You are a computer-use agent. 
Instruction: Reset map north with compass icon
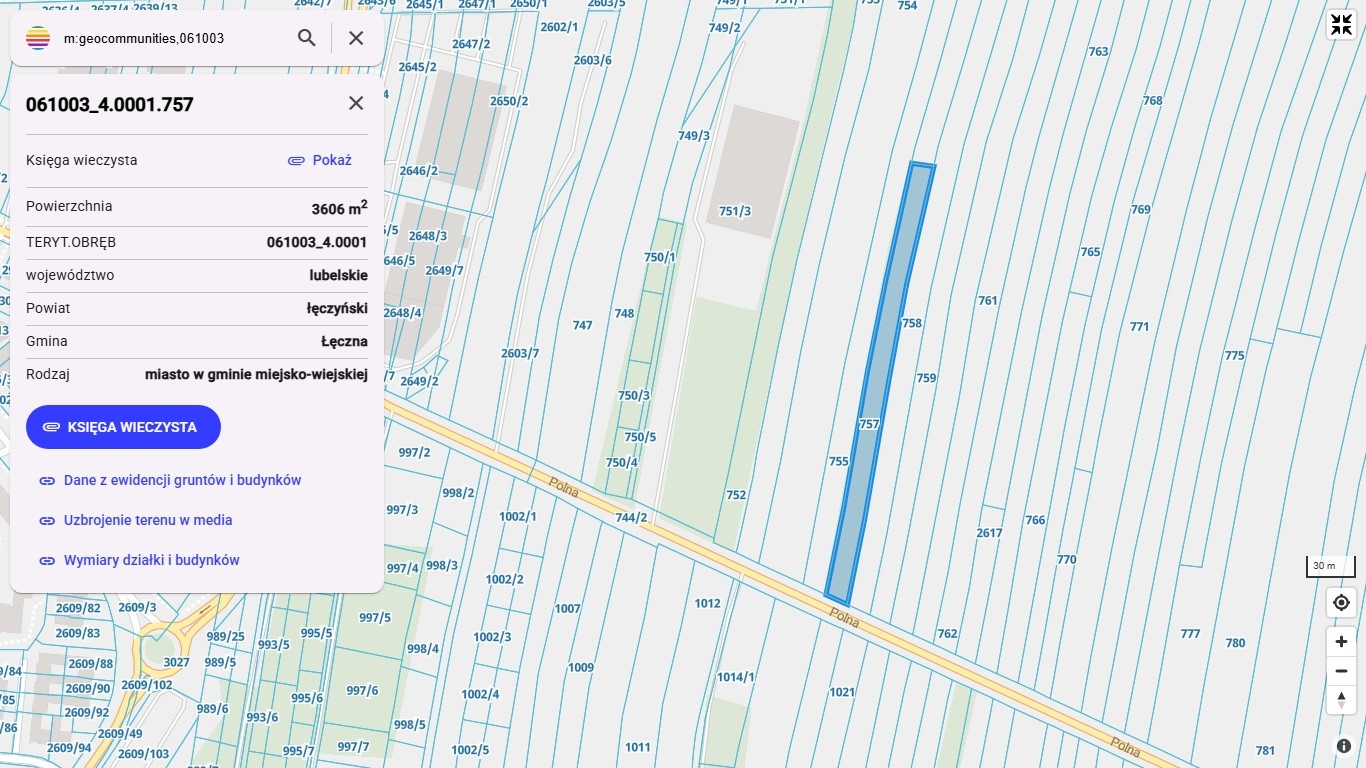tap(1341, 699)
